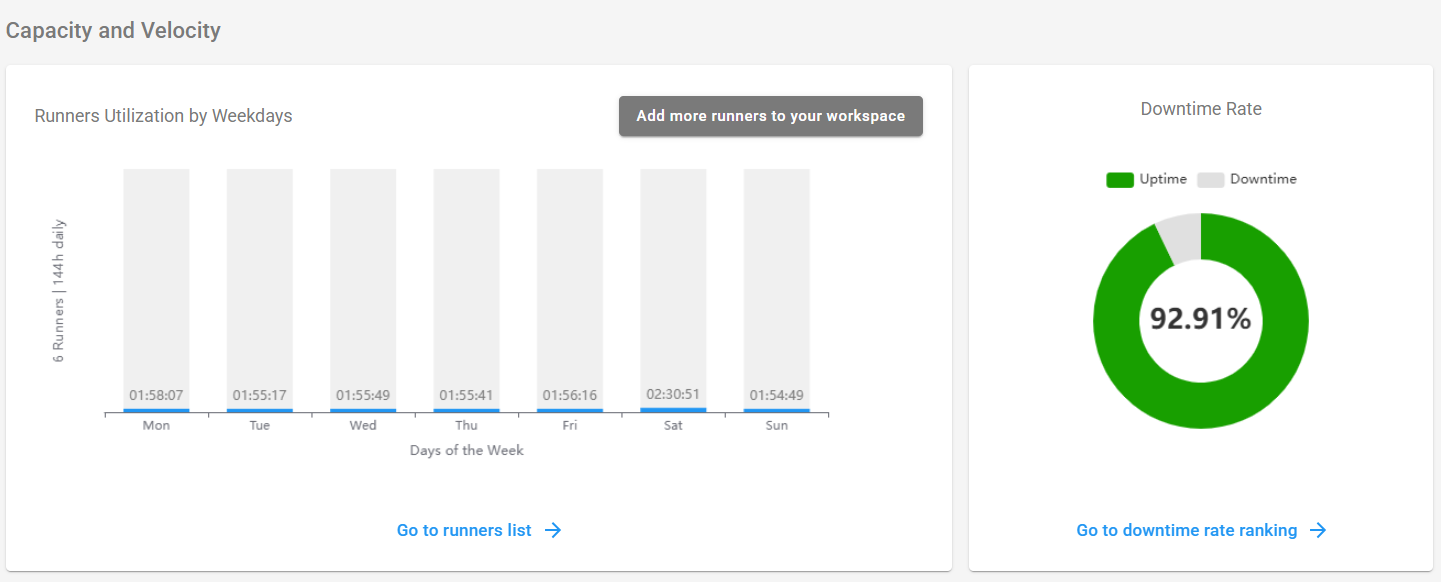Screen dimensions: 1441x582
Task: Click the arrow icon beside Go to runners list
Action: pos(553,530)
